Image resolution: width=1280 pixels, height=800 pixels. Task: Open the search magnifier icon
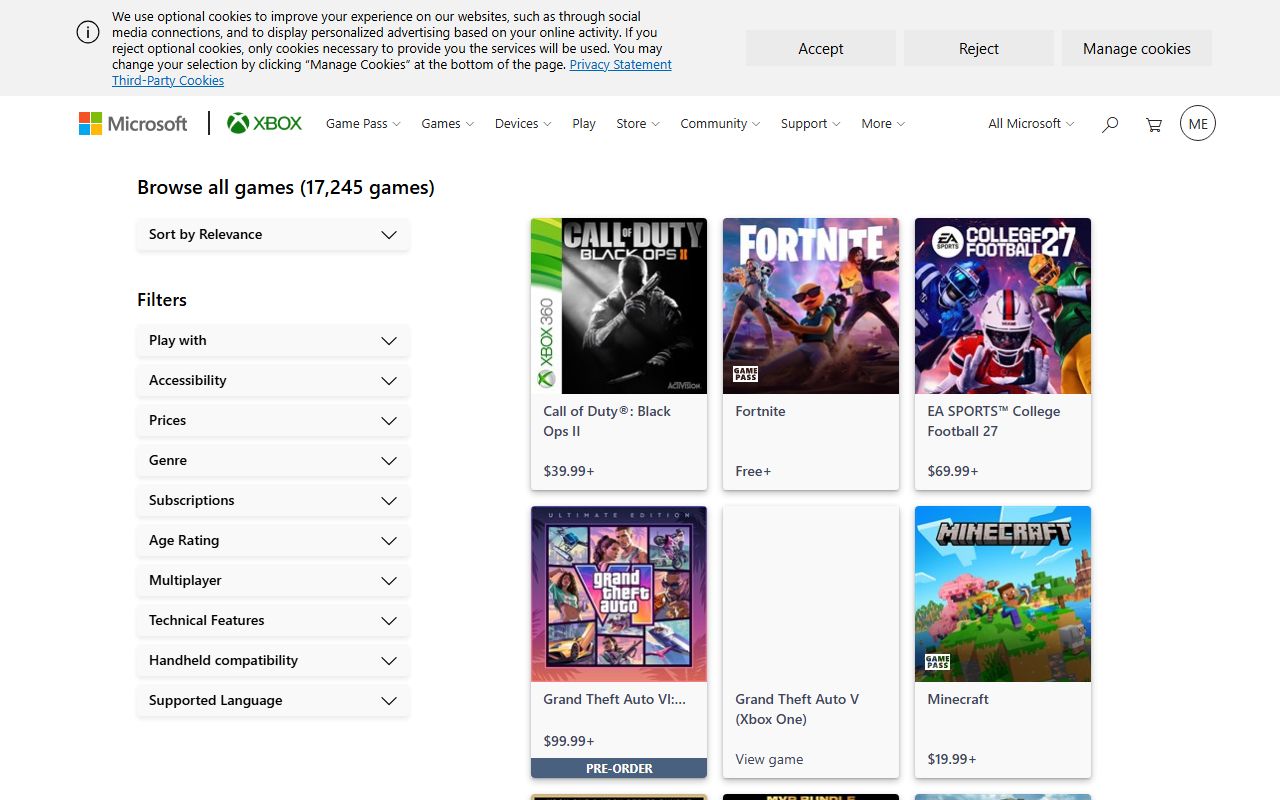tap(1110, 124)
